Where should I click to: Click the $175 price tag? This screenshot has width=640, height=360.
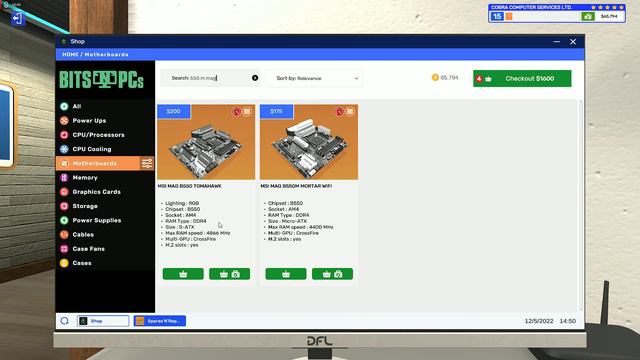[276, 111]
